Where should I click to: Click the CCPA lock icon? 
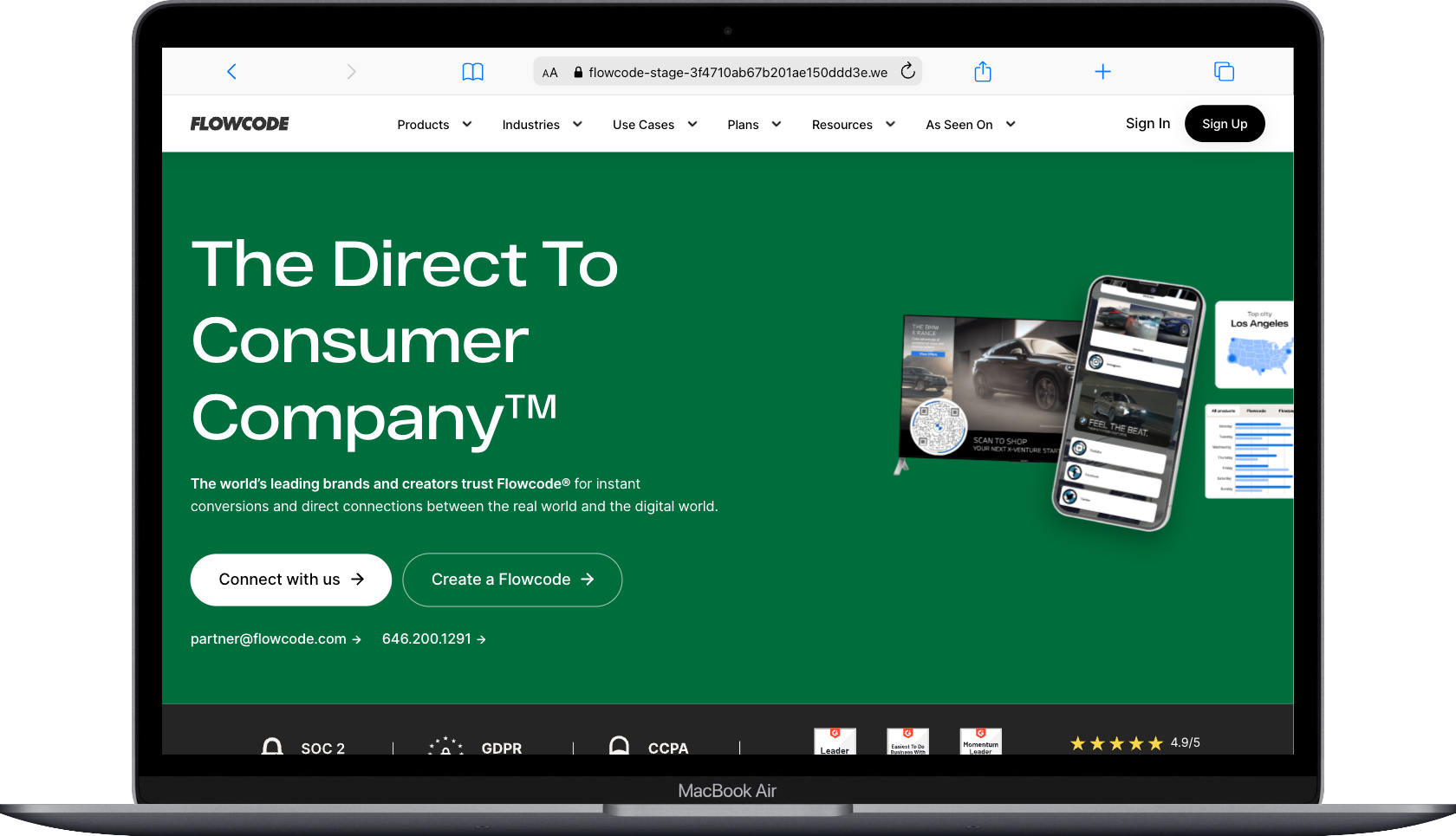pos(619,745)
